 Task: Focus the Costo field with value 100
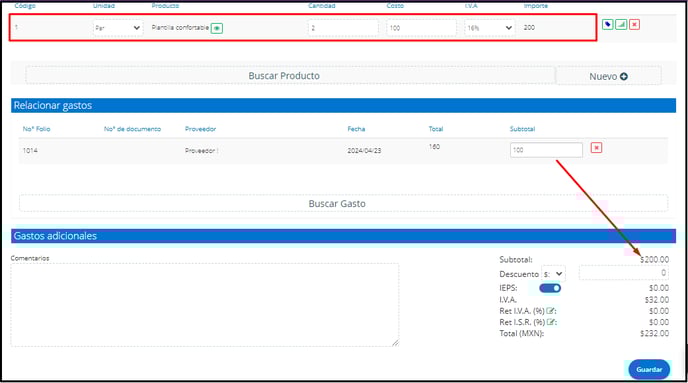tap(421, 28)
